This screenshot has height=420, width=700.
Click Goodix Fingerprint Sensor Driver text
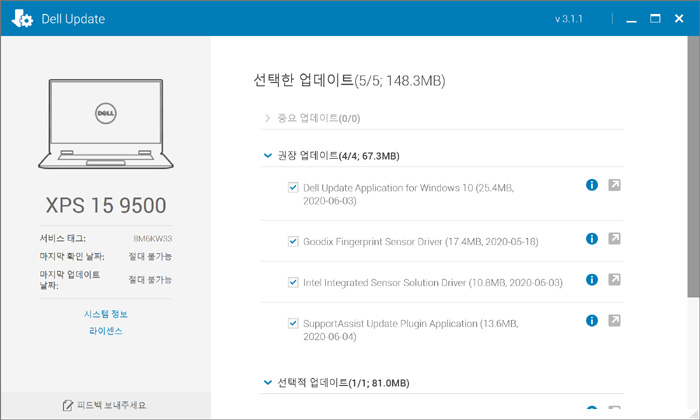tap(421, 241)
